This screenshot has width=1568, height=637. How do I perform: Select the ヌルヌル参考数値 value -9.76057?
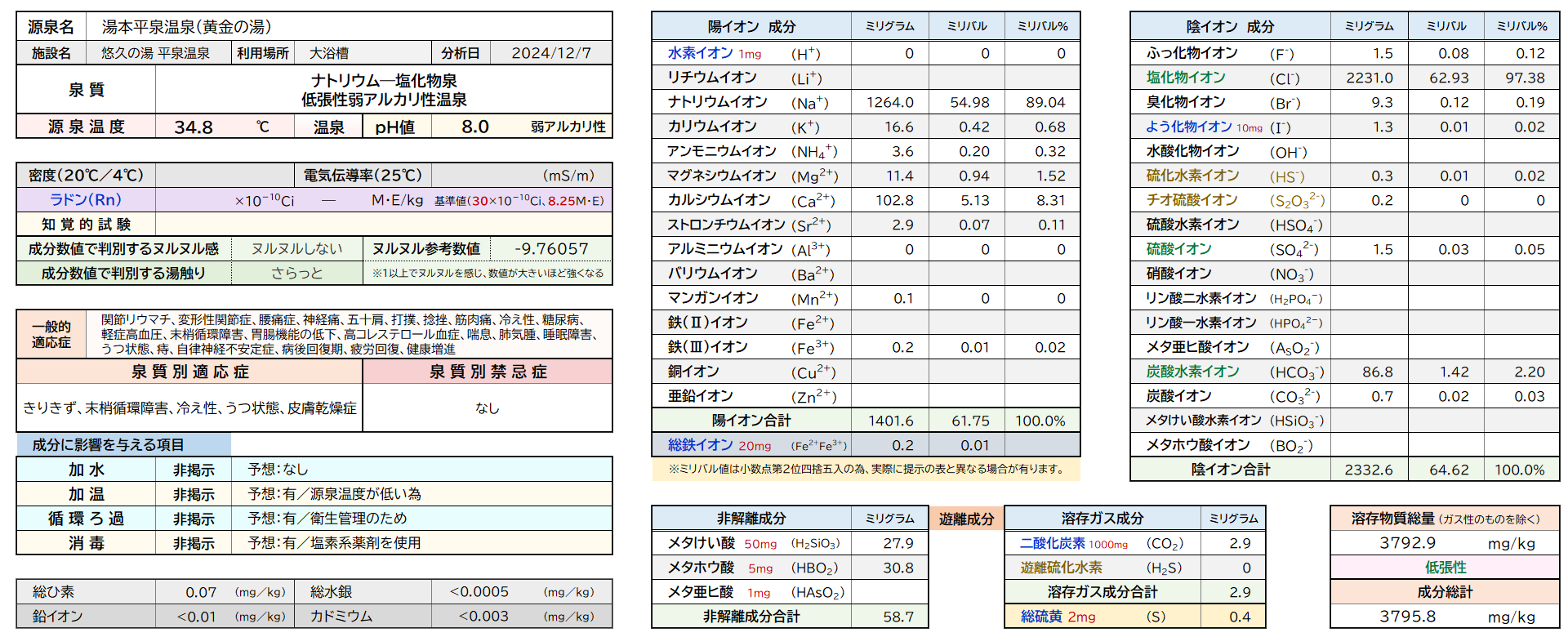coord(551,249)
